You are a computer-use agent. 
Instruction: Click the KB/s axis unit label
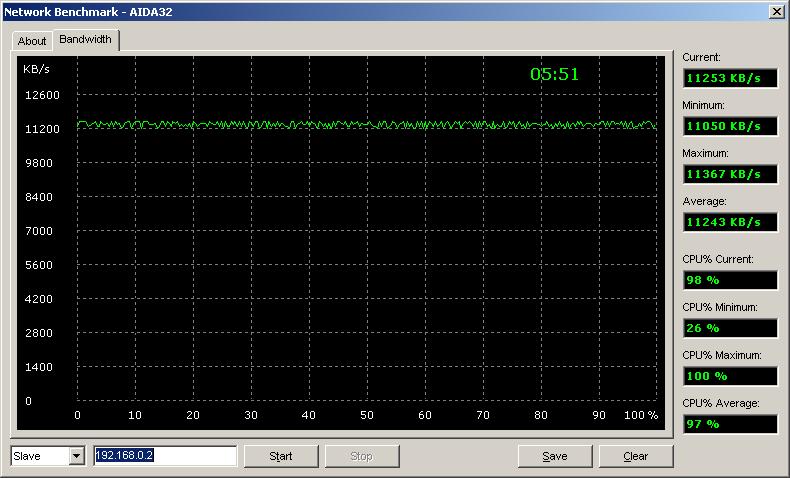(x=36, y=69)
